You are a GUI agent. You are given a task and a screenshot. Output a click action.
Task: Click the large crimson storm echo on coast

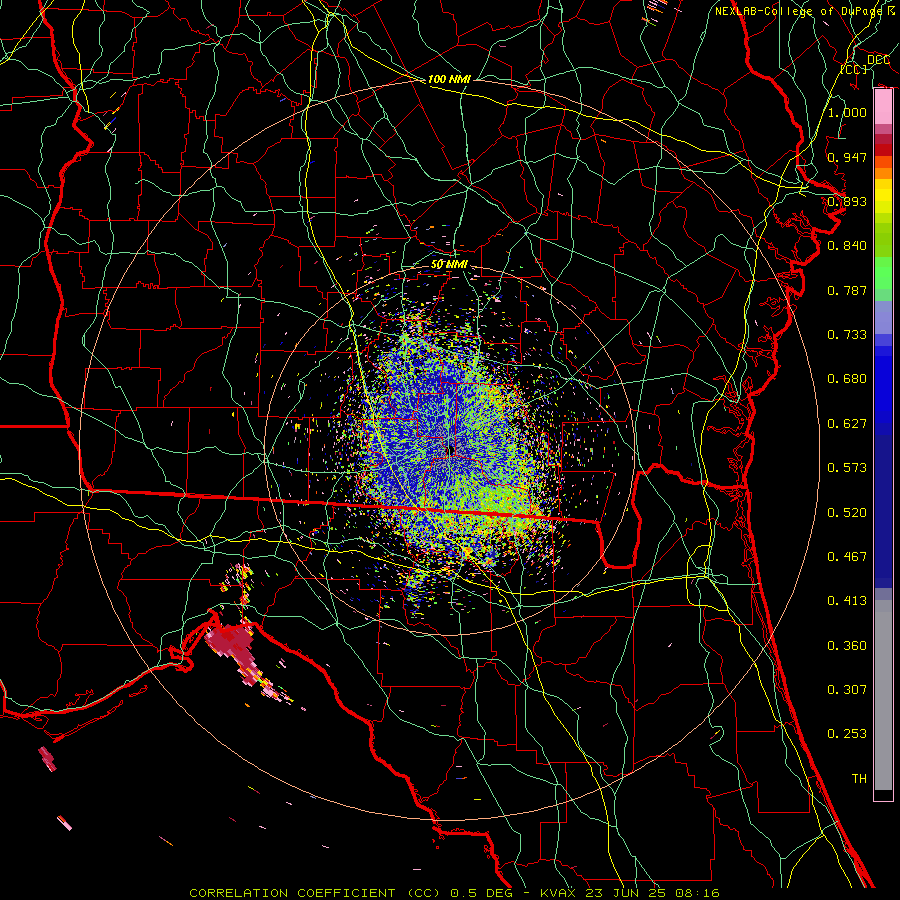coord(232,644)
